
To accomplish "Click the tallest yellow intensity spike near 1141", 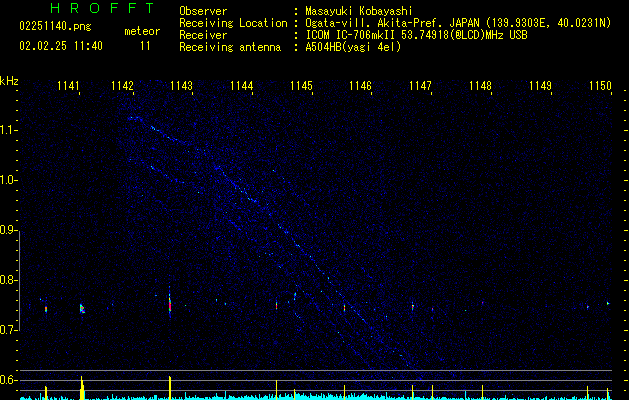I will 82,388.
